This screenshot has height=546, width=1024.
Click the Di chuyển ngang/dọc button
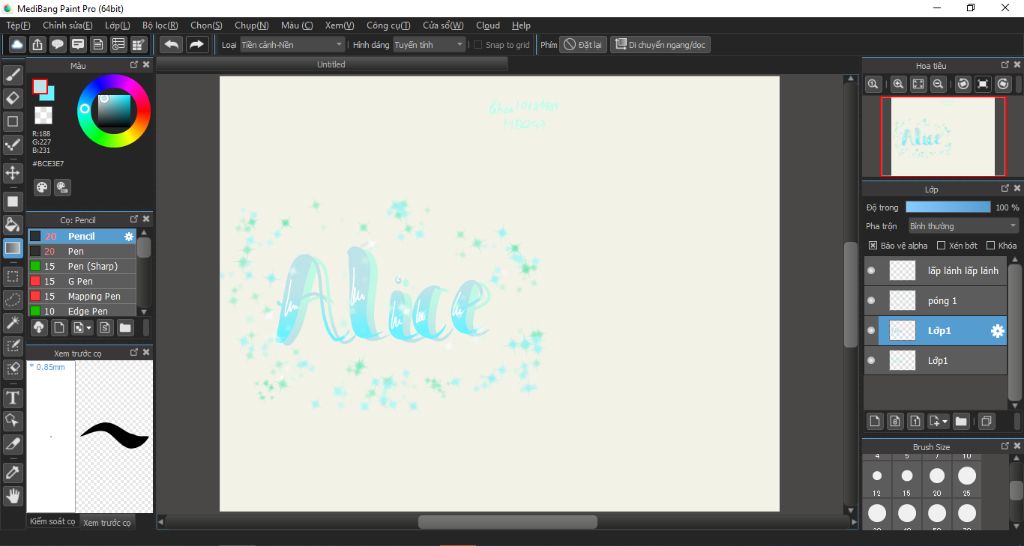coord(660,45)
